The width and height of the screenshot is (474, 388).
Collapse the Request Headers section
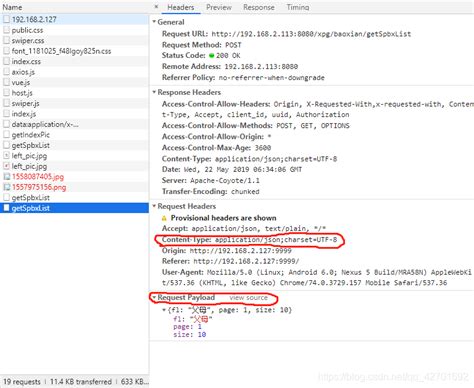(x=154, y=206)
